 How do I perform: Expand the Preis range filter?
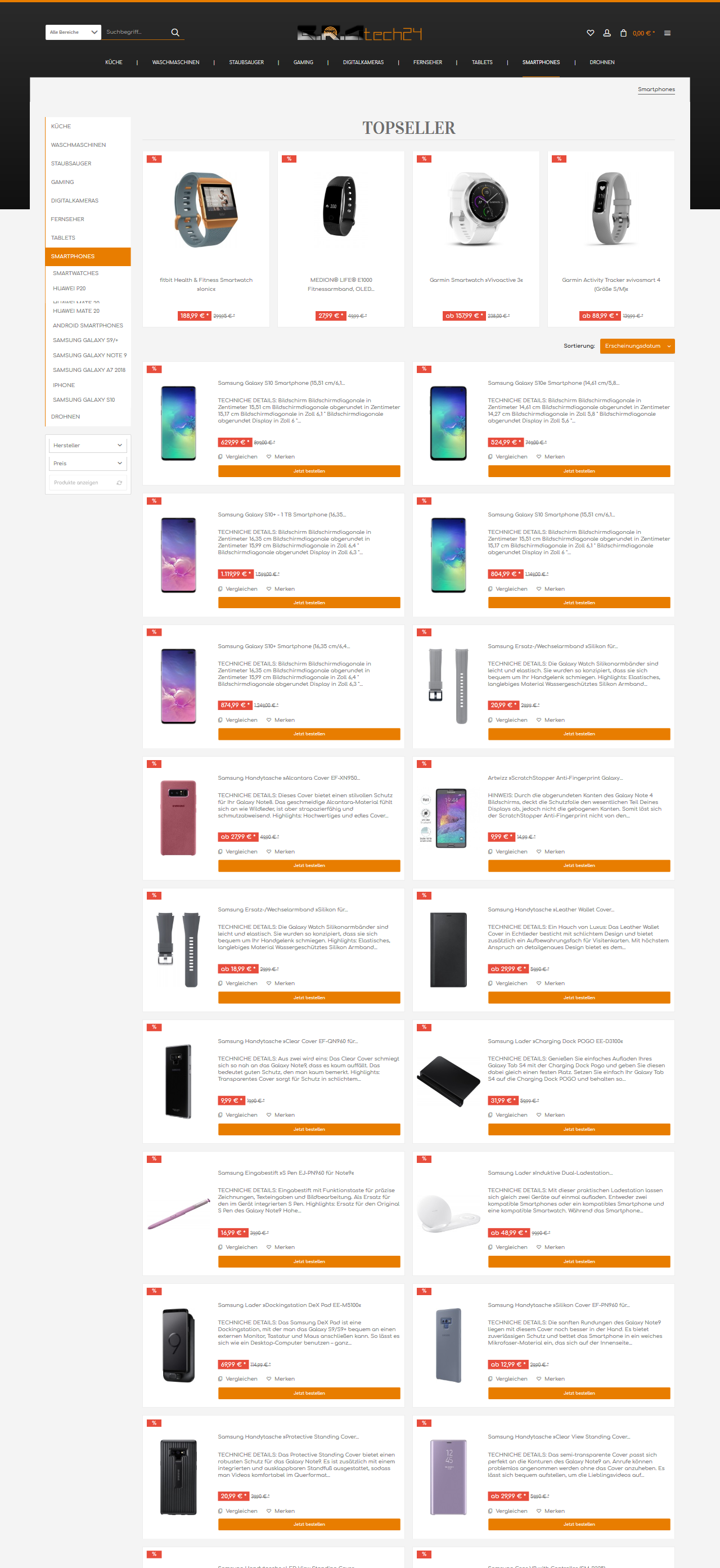click(x=88, y=463)
